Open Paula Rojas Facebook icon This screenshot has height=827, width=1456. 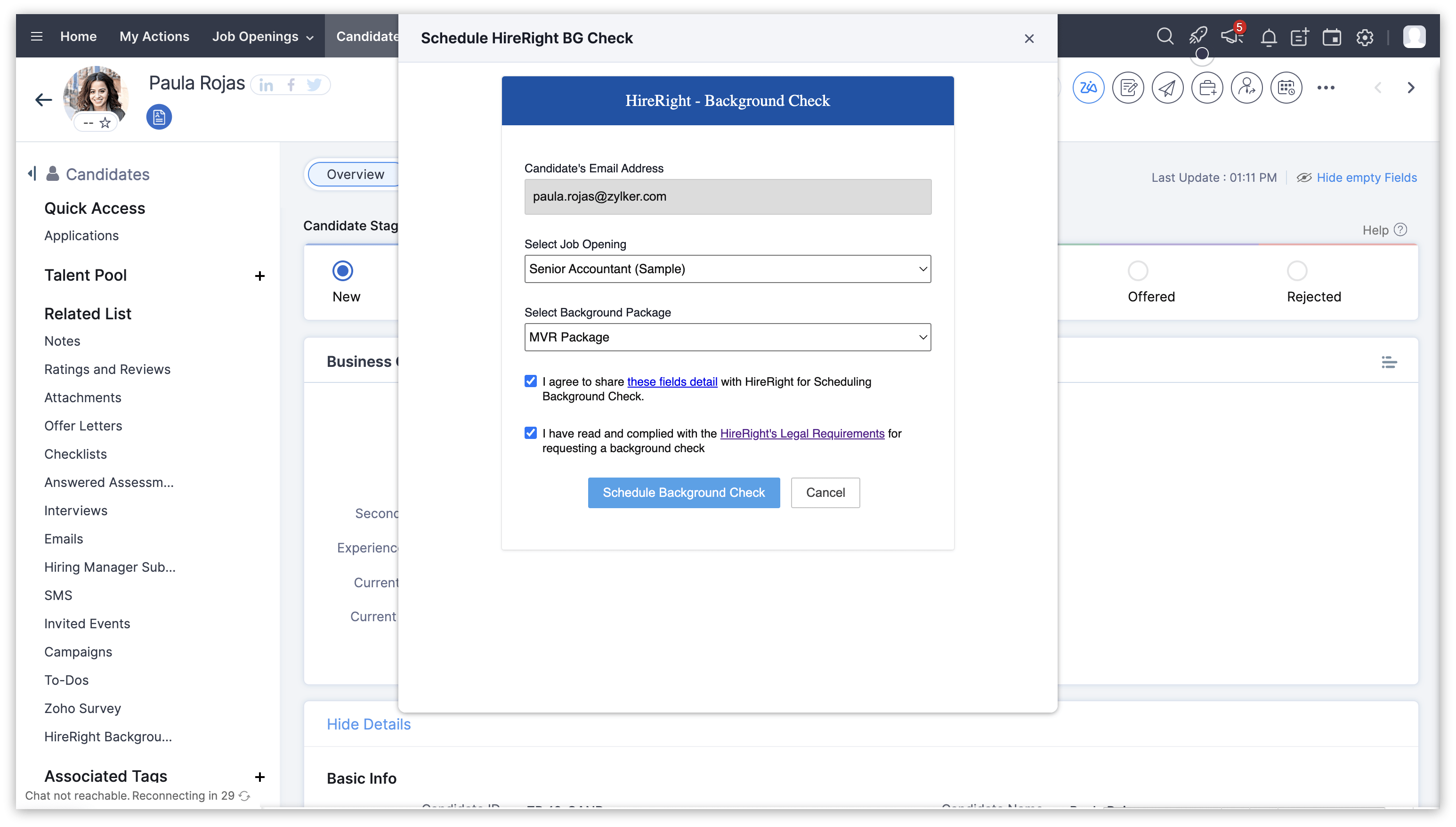tap(291, 85)
